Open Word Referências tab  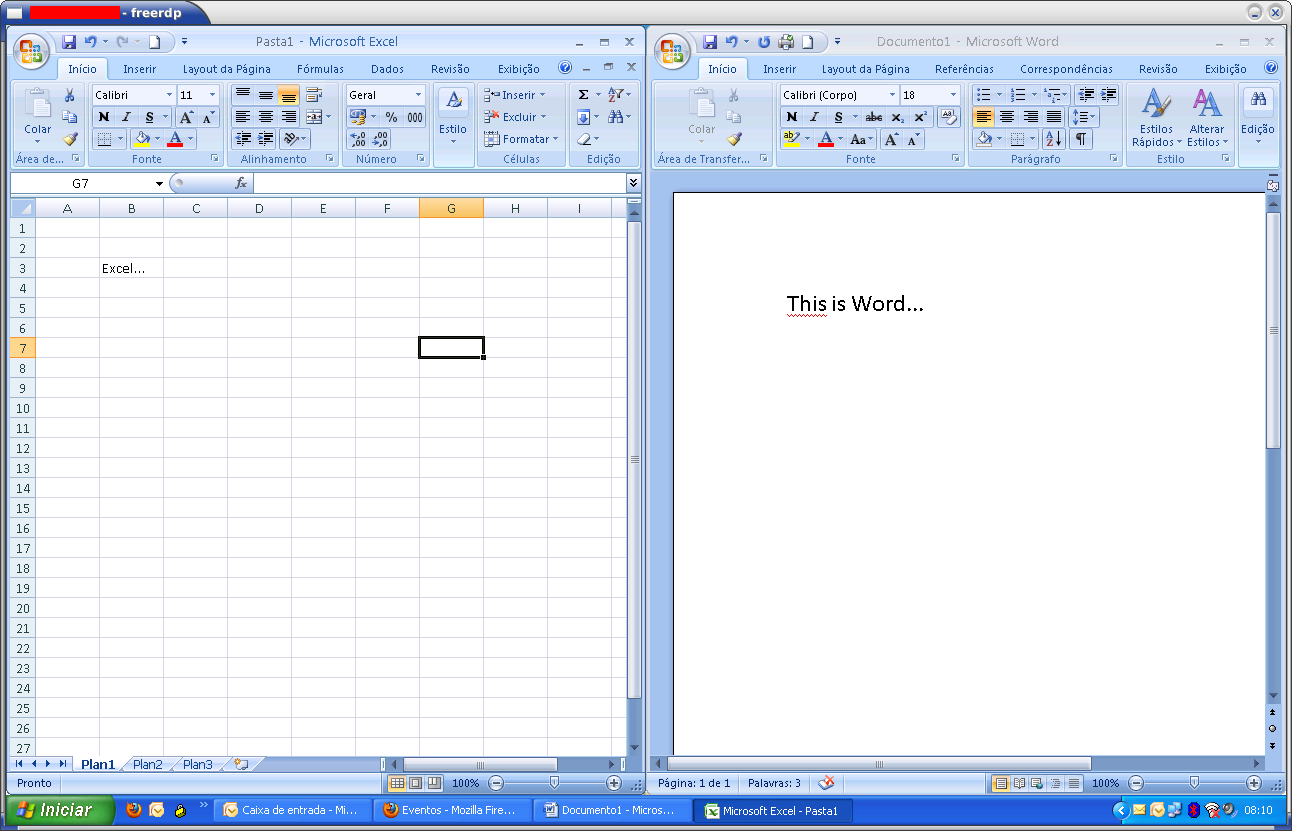964,69
